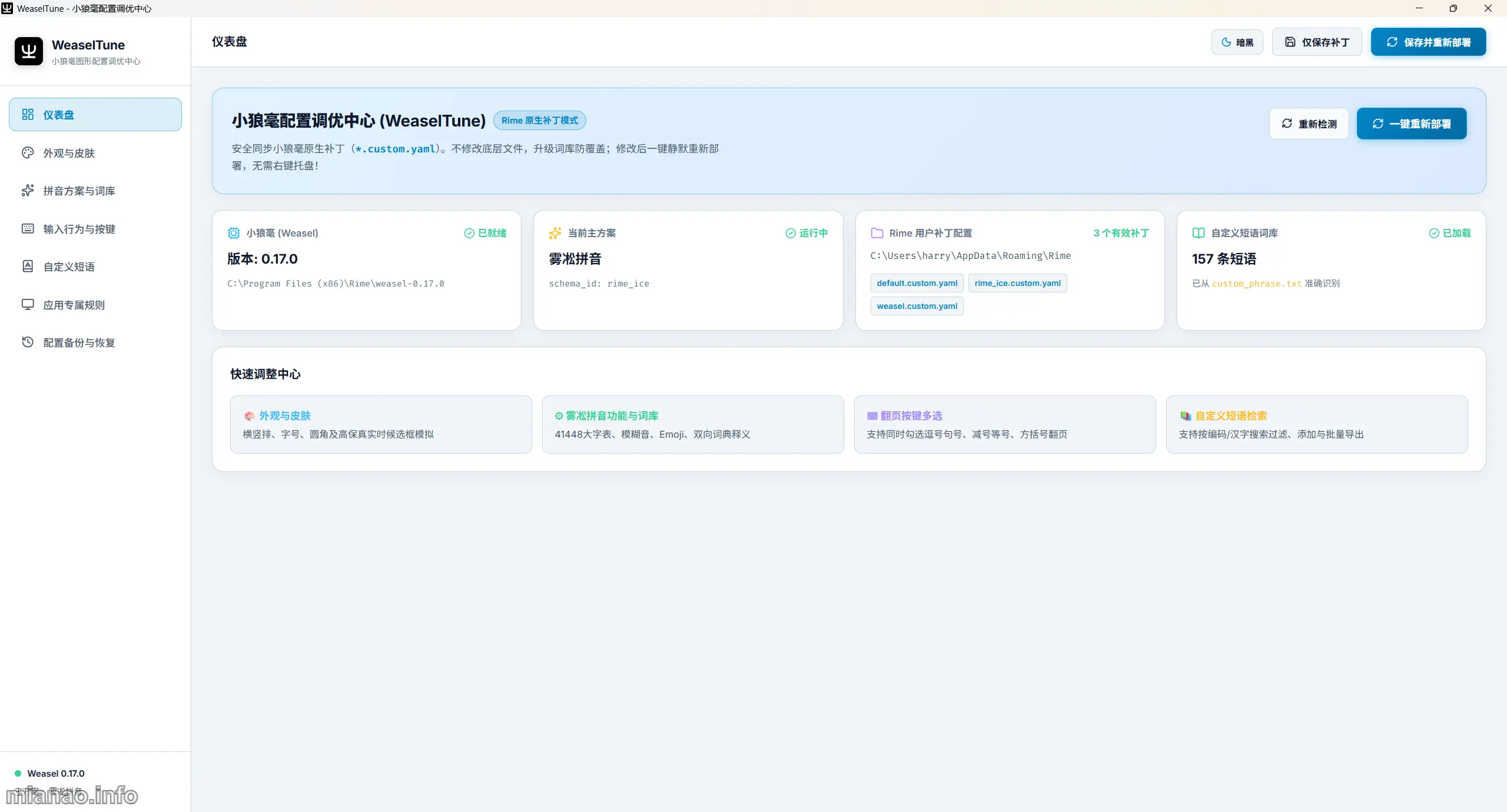Click the keyboard icon beside 输入行为与按键
This screenshot has height=812, width=1507.
tap(28, 228)
